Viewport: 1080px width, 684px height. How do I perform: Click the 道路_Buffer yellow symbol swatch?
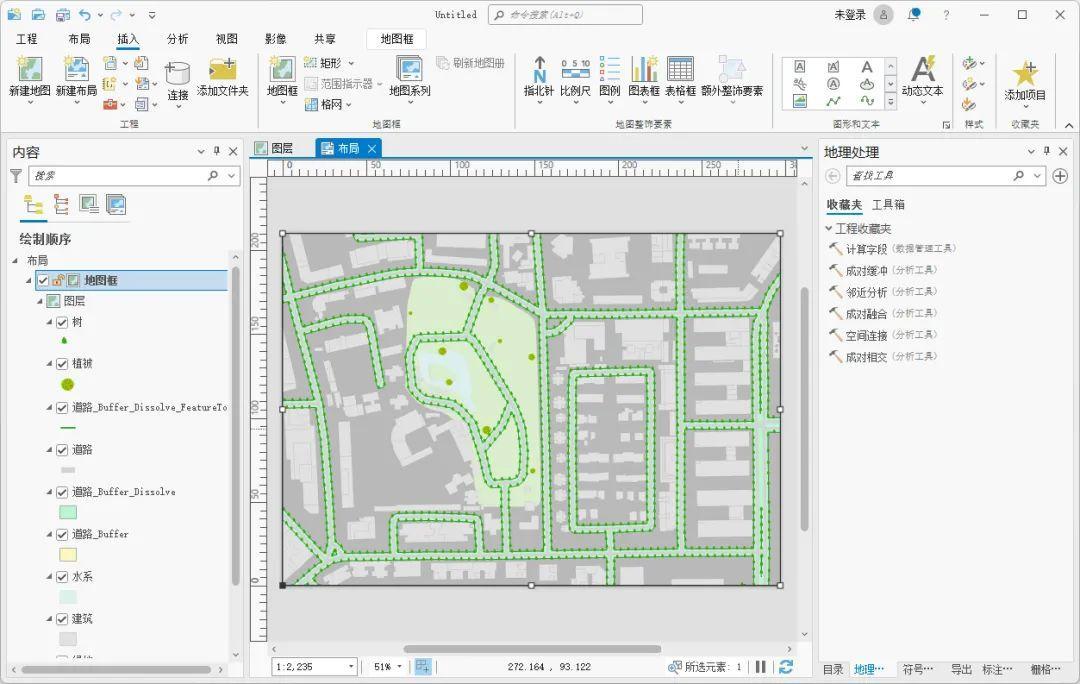(x=68, y=555)
